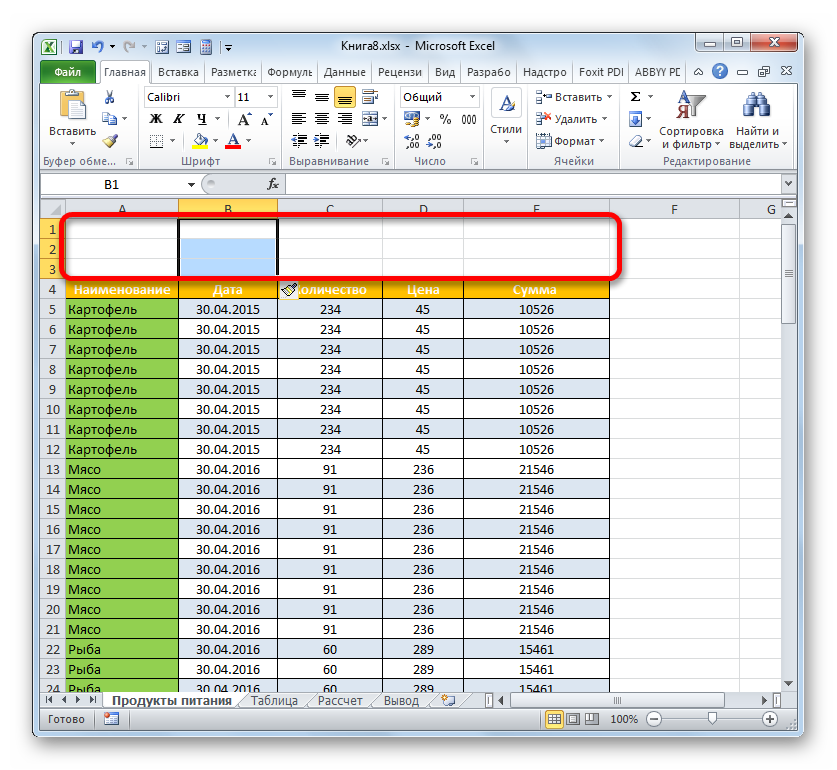This screenshot has height=770, width=837.
Task: Click the zoom slider handle
Action: (712, 719)
